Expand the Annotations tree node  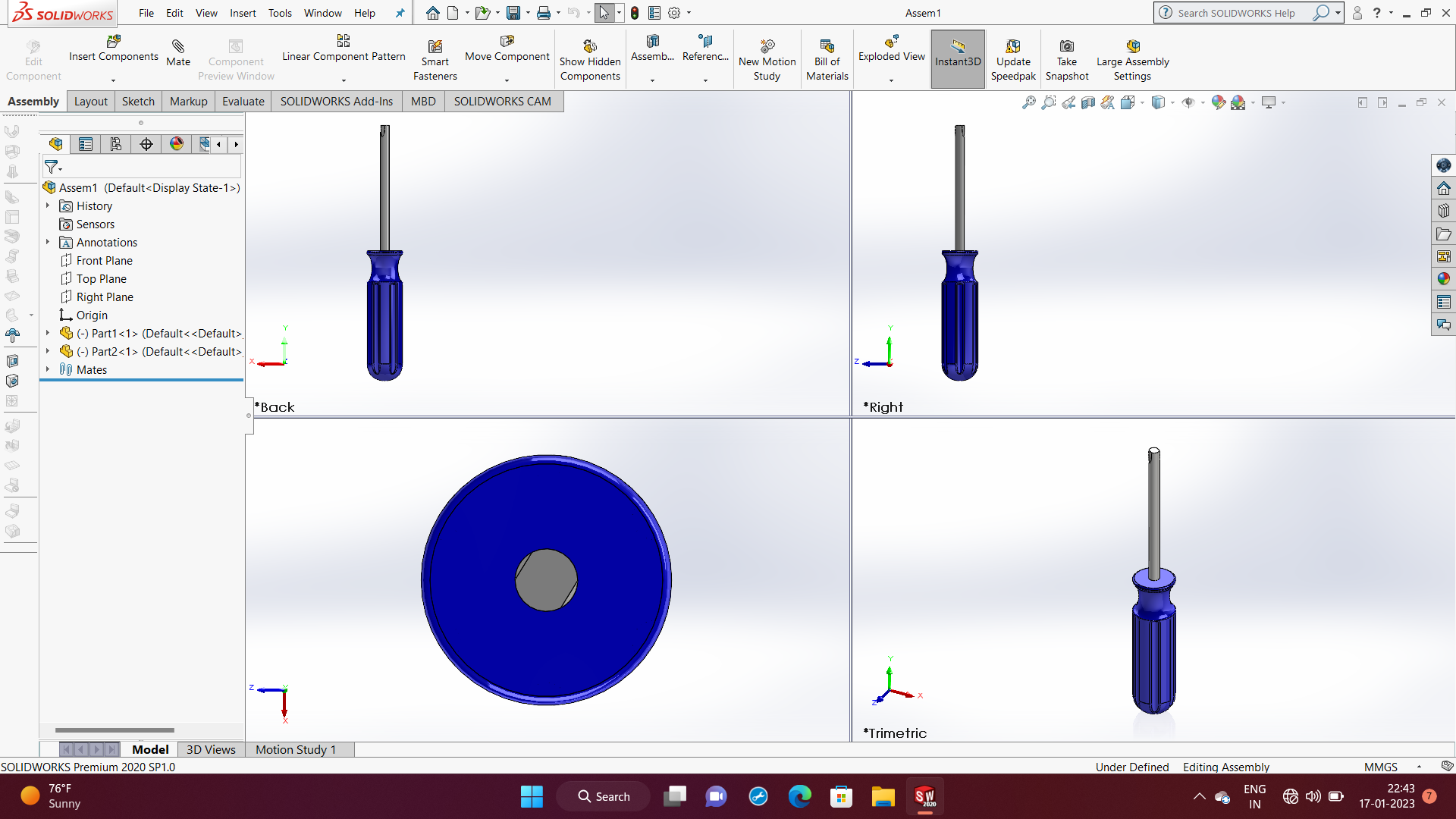pyautogui.click(x=47, y=242)
